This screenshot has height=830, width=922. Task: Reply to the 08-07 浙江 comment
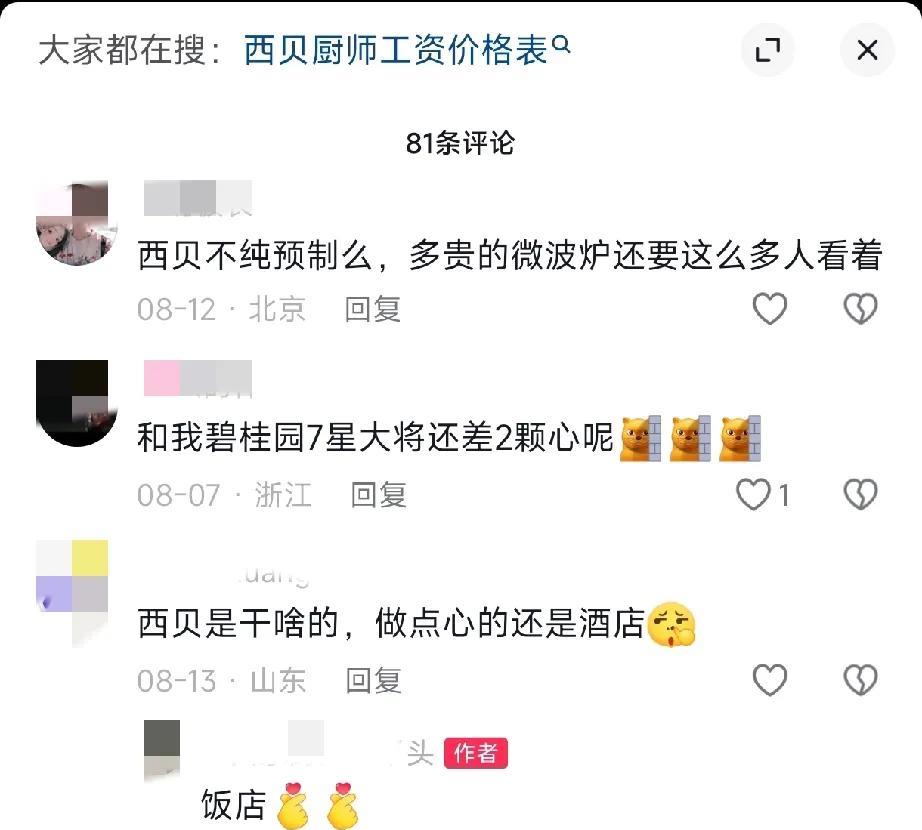point(379,495)
